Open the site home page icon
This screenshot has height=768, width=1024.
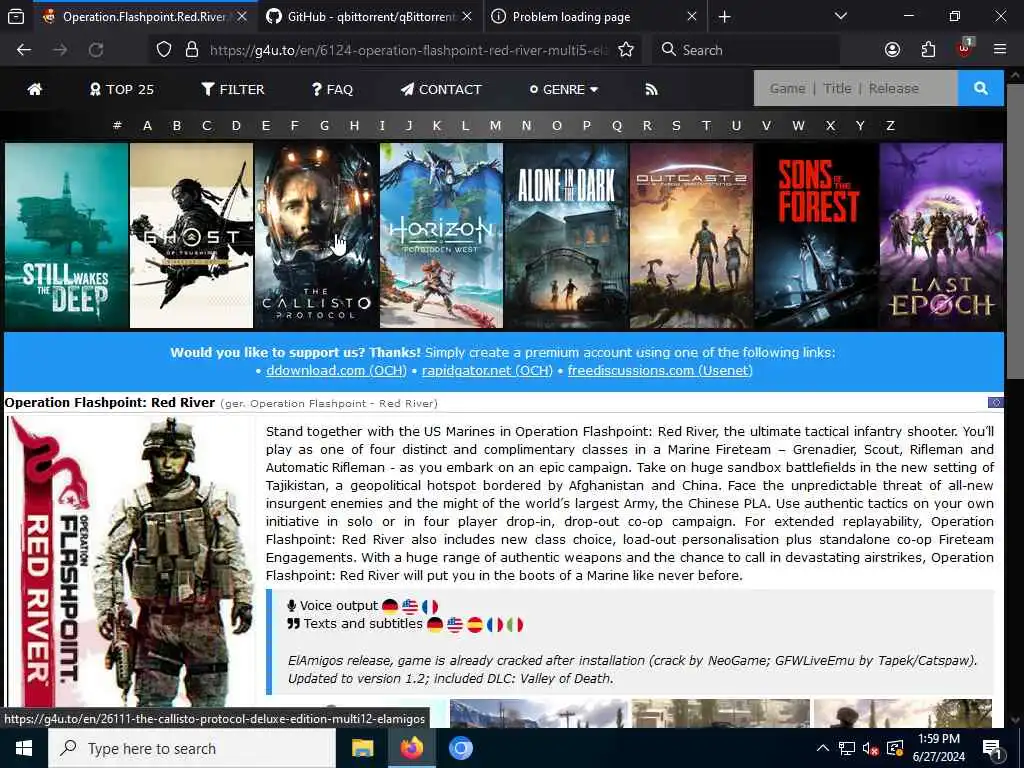click(35, 89)
